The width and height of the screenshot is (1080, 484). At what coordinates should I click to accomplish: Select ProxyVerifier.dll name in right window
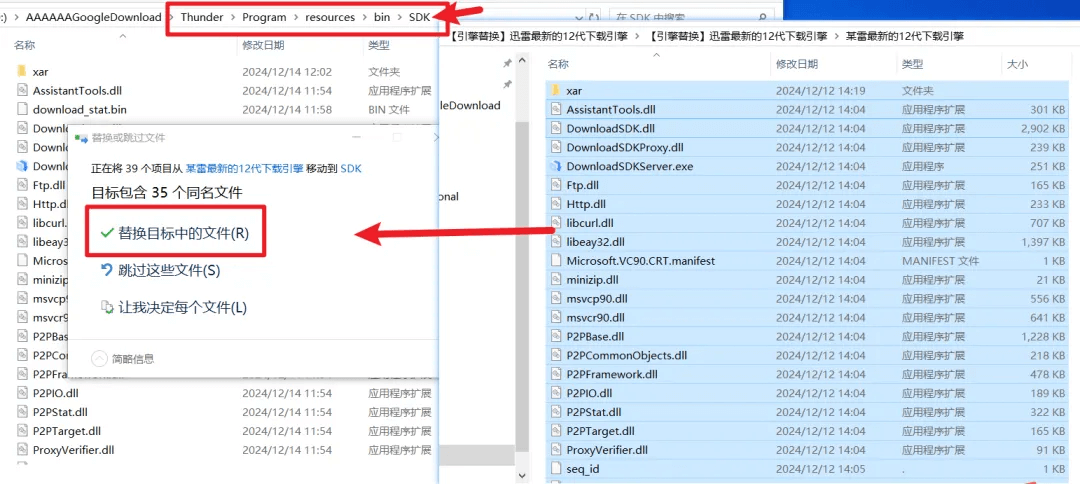point(608,450)
